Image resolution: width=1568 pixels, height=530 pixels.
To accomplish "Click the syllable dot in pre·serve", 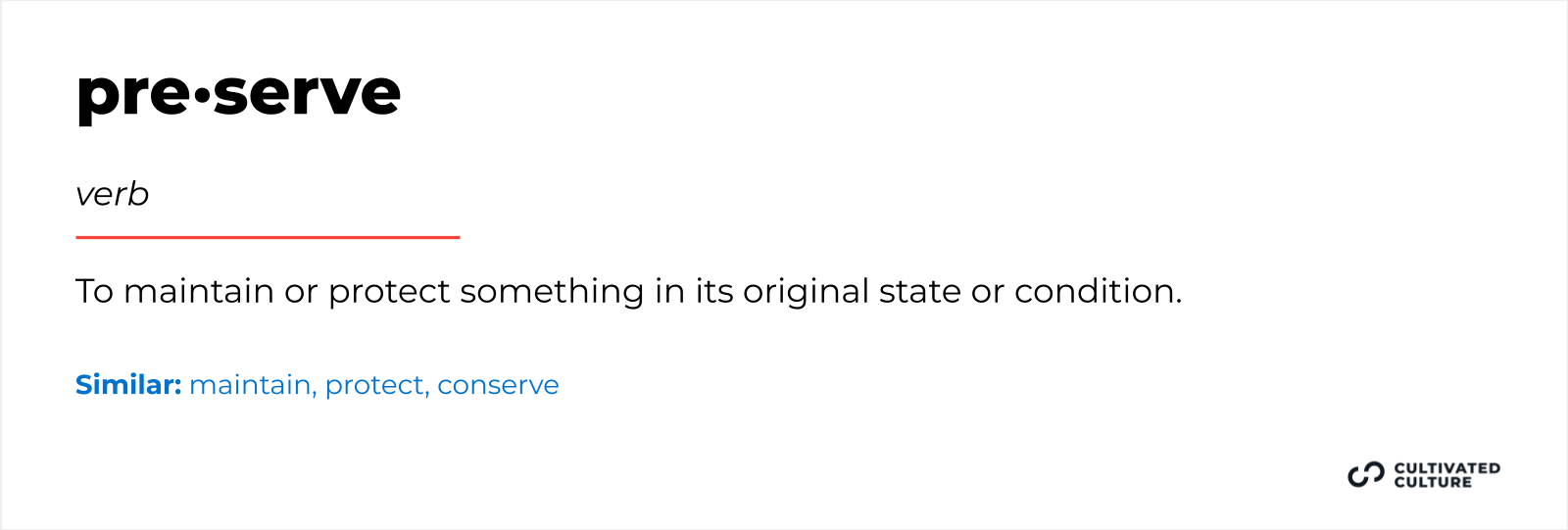I will (202, 95).
